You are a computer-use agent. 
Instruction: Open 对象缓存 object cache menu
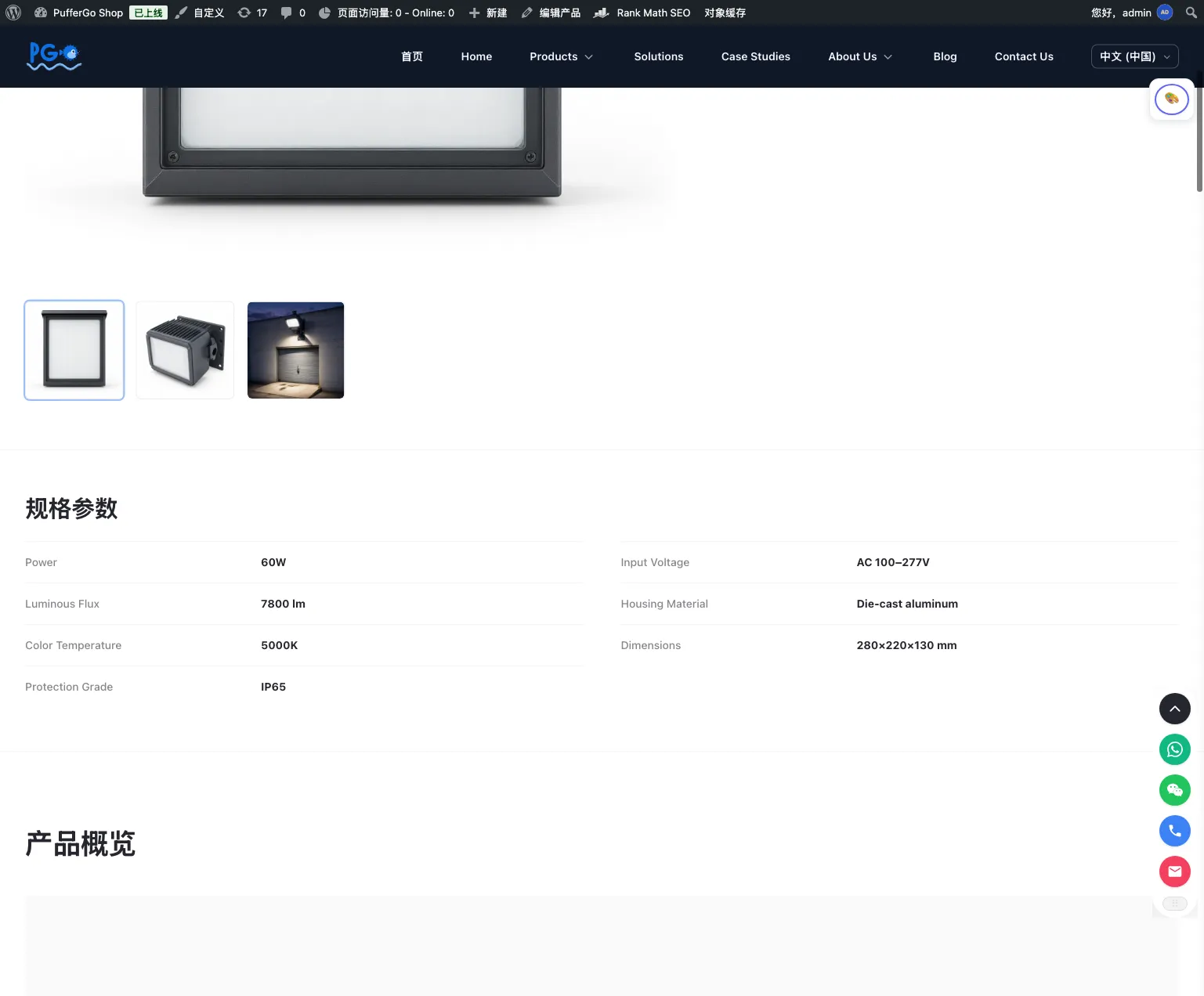click(x=725, y=13)
